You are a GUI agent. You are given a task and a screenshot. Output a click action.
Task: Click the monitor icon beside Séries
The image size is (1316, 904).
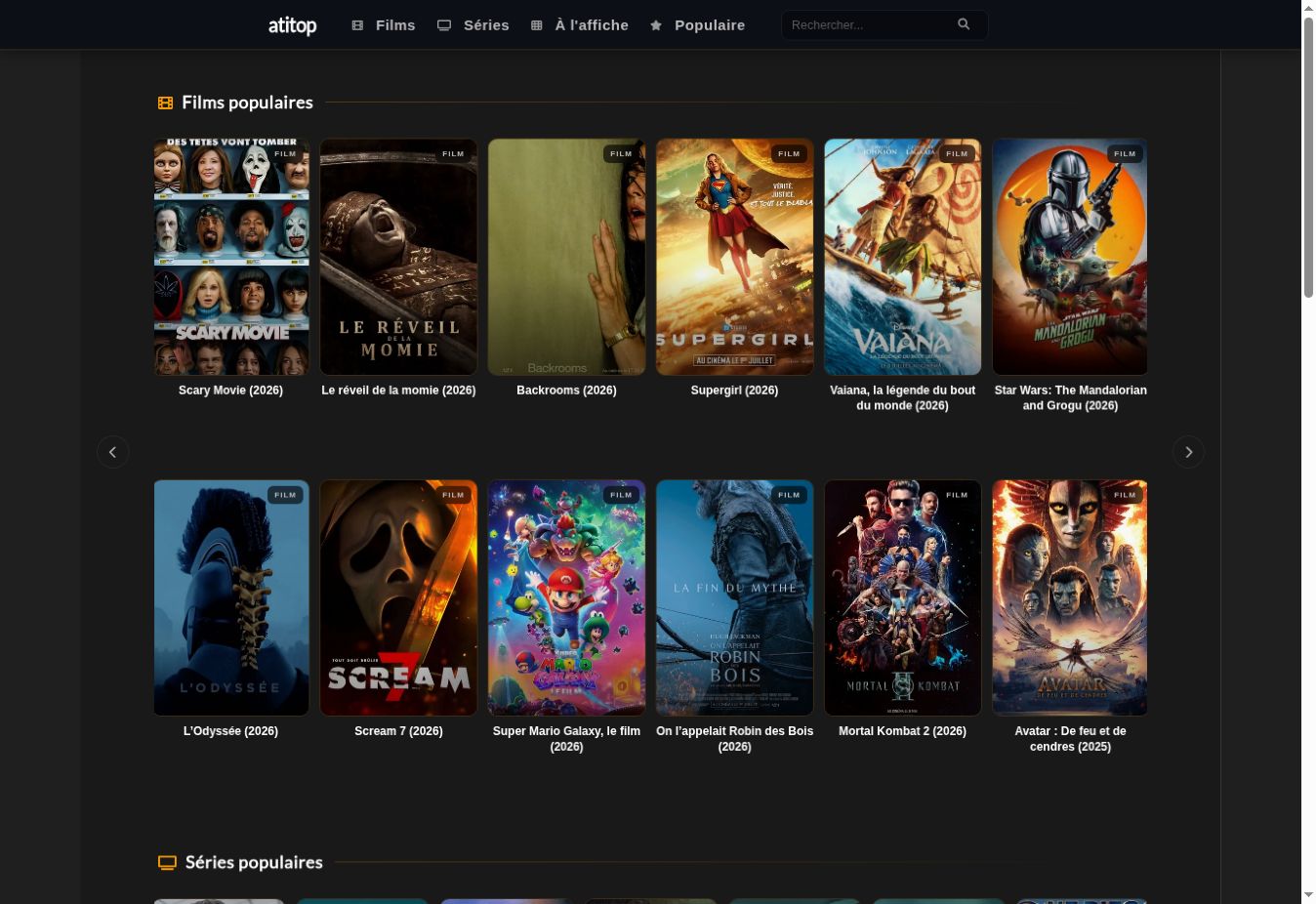point(444,25)
